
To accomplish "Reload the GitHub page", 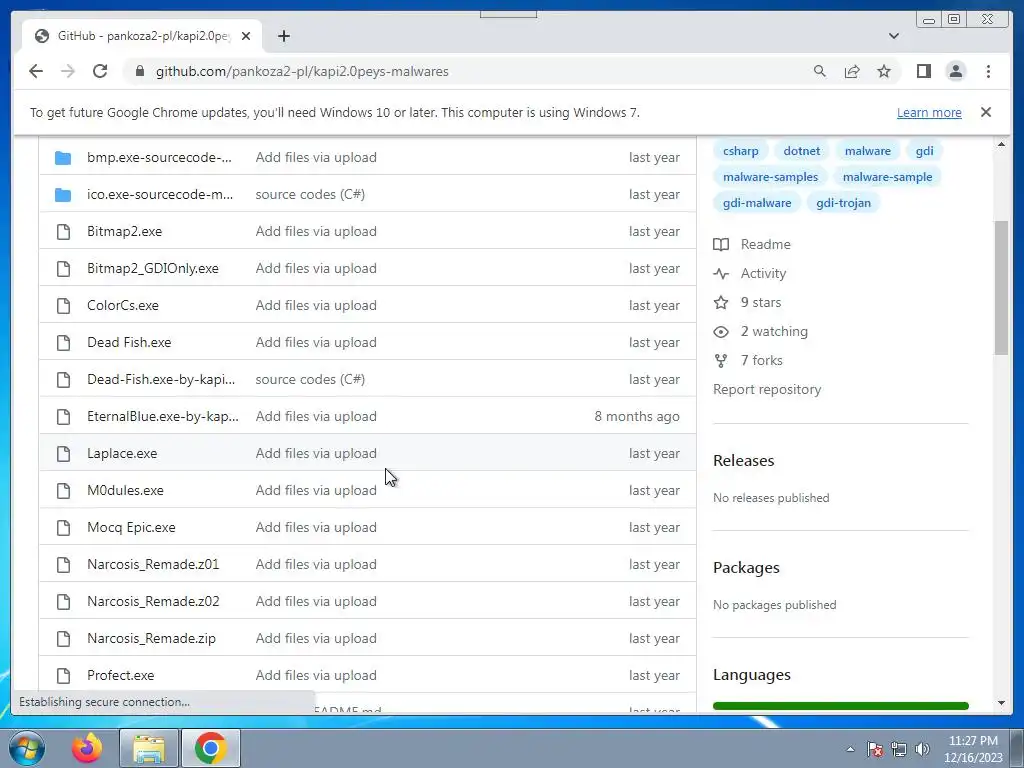I will click(100, 71).
